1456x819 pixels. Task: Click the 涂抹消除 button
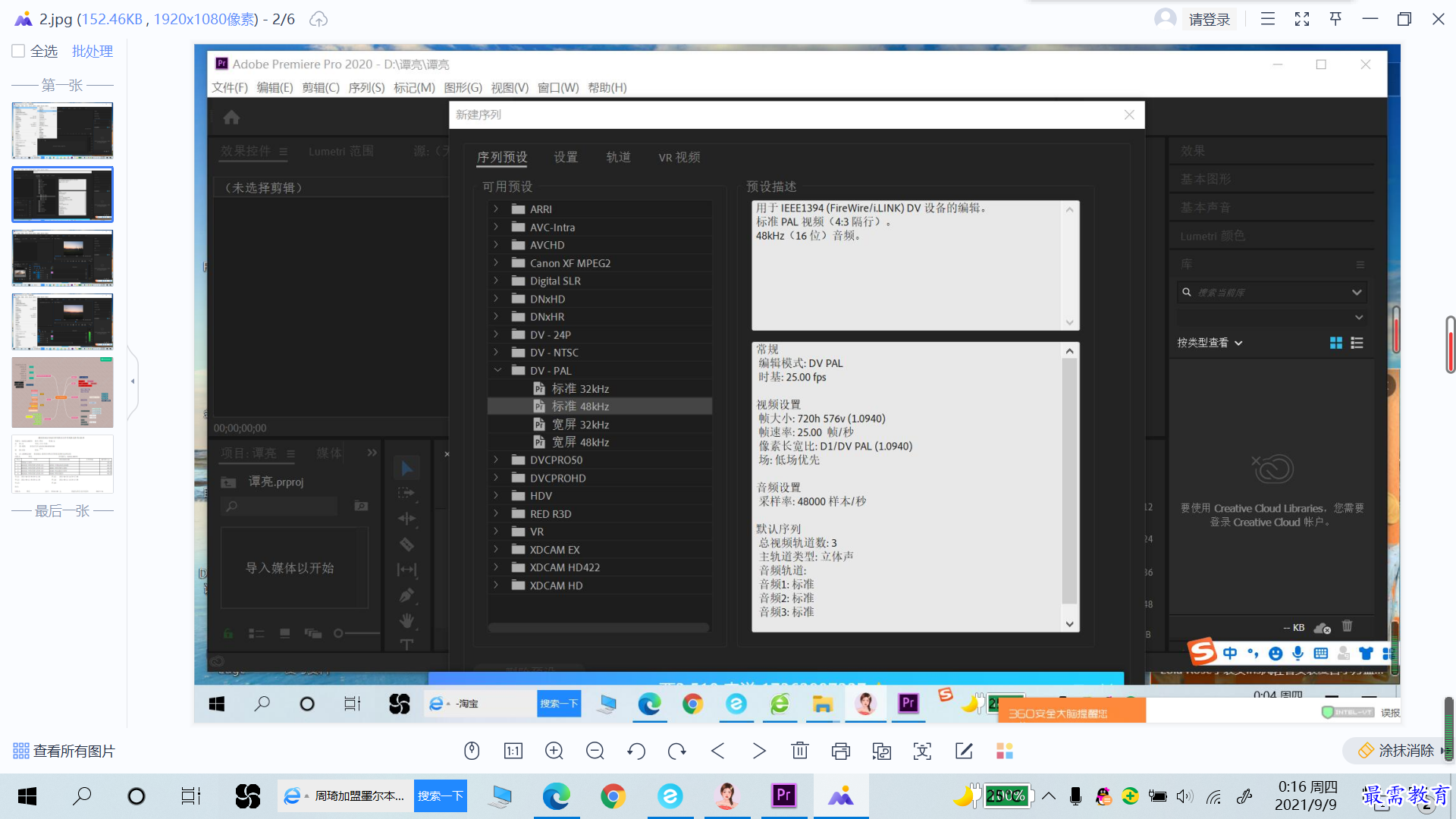[1396, 751]
